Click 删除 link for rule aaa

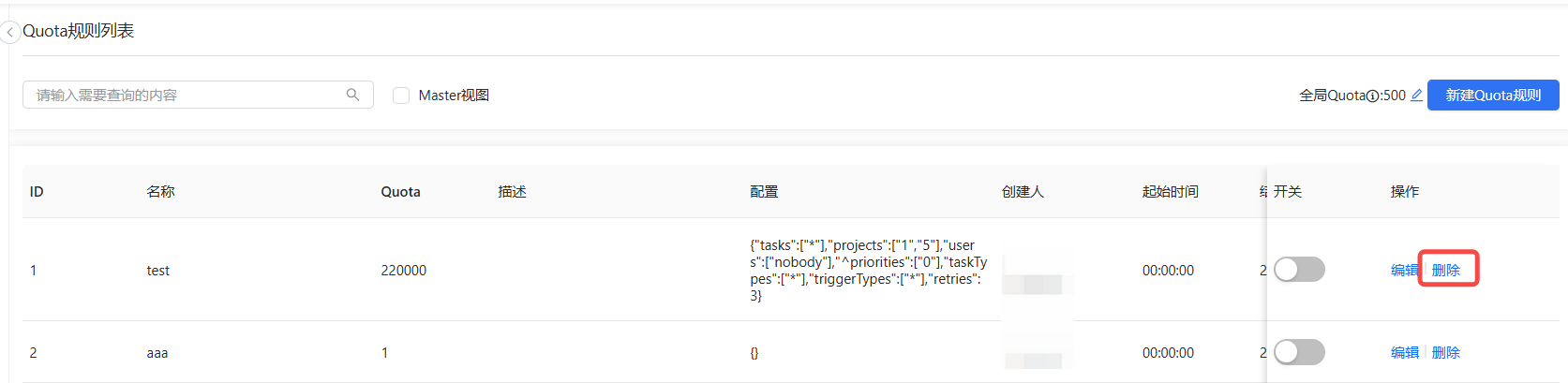pos(1446,353)
